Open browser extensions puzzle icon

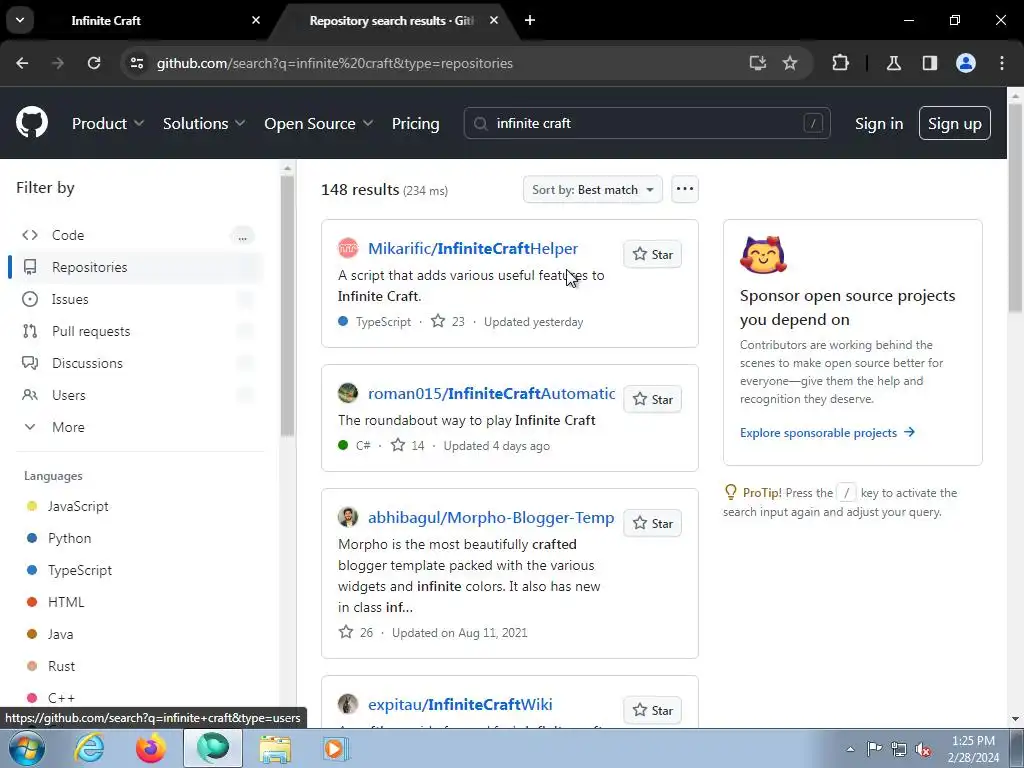(840, 63)
